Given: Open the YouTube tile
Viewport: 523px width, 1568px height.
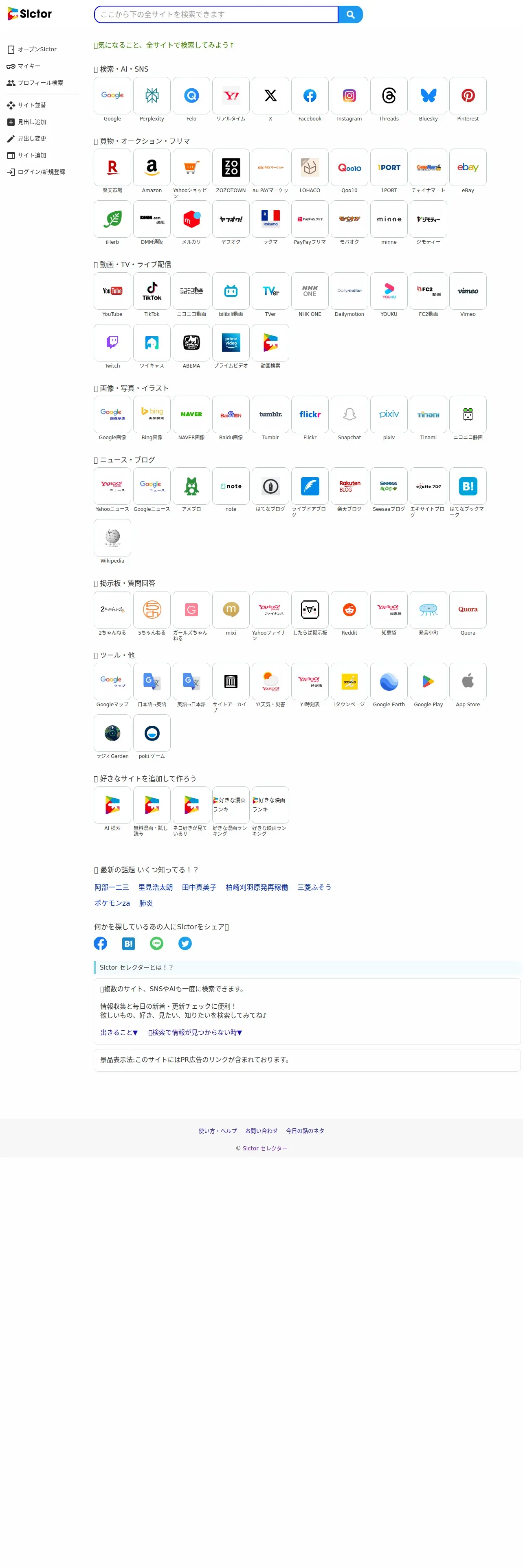Looking at the screenshot, I should (112, 291).
